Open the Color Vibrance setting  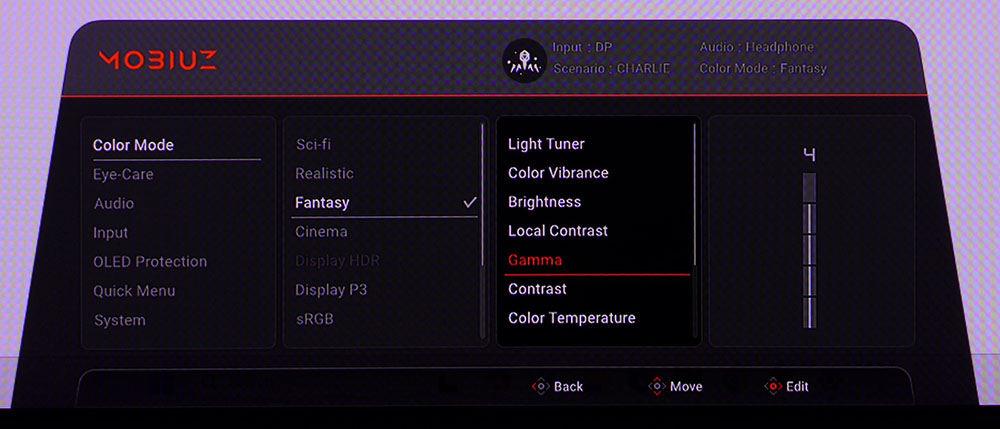pyautogui.click(x=558, y=173)
